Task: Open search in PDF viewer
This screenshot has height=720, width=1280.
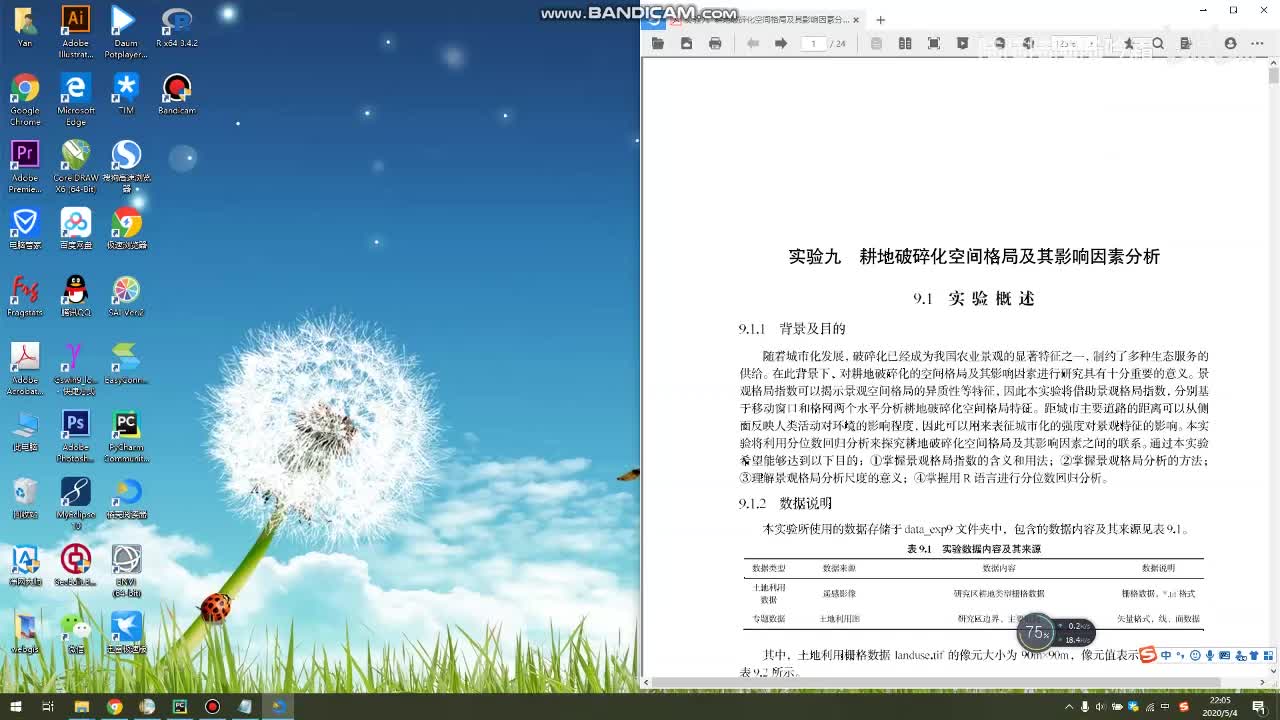Action: pos(1158,44)
